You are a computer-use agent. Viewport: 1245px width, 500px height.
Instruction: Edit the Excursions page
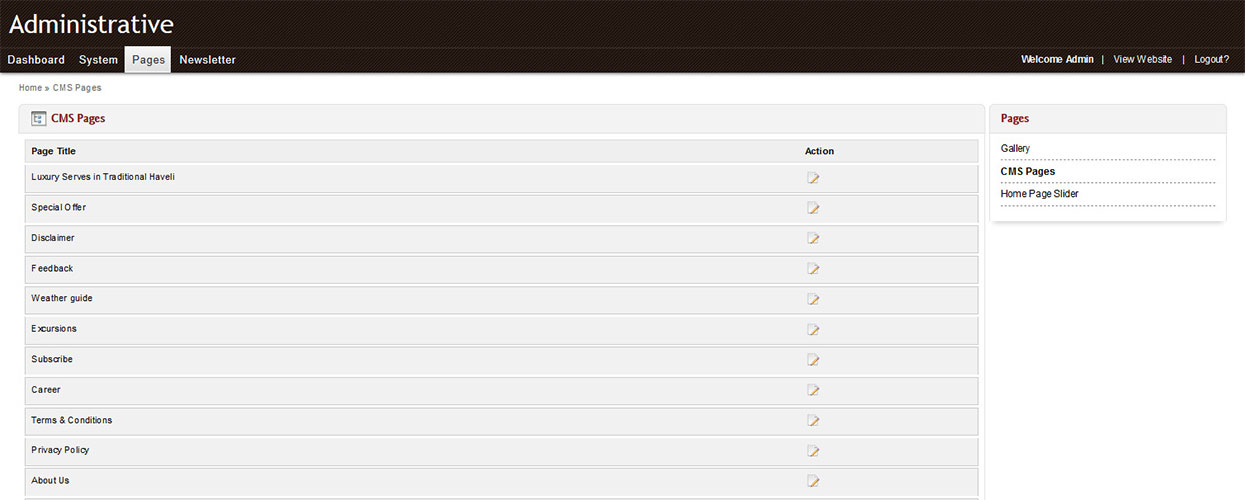pos(814,329)
